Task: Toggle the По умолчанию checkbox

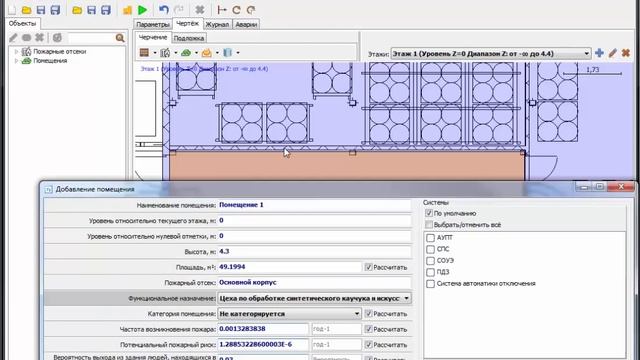Action: [x=429, y=213]
